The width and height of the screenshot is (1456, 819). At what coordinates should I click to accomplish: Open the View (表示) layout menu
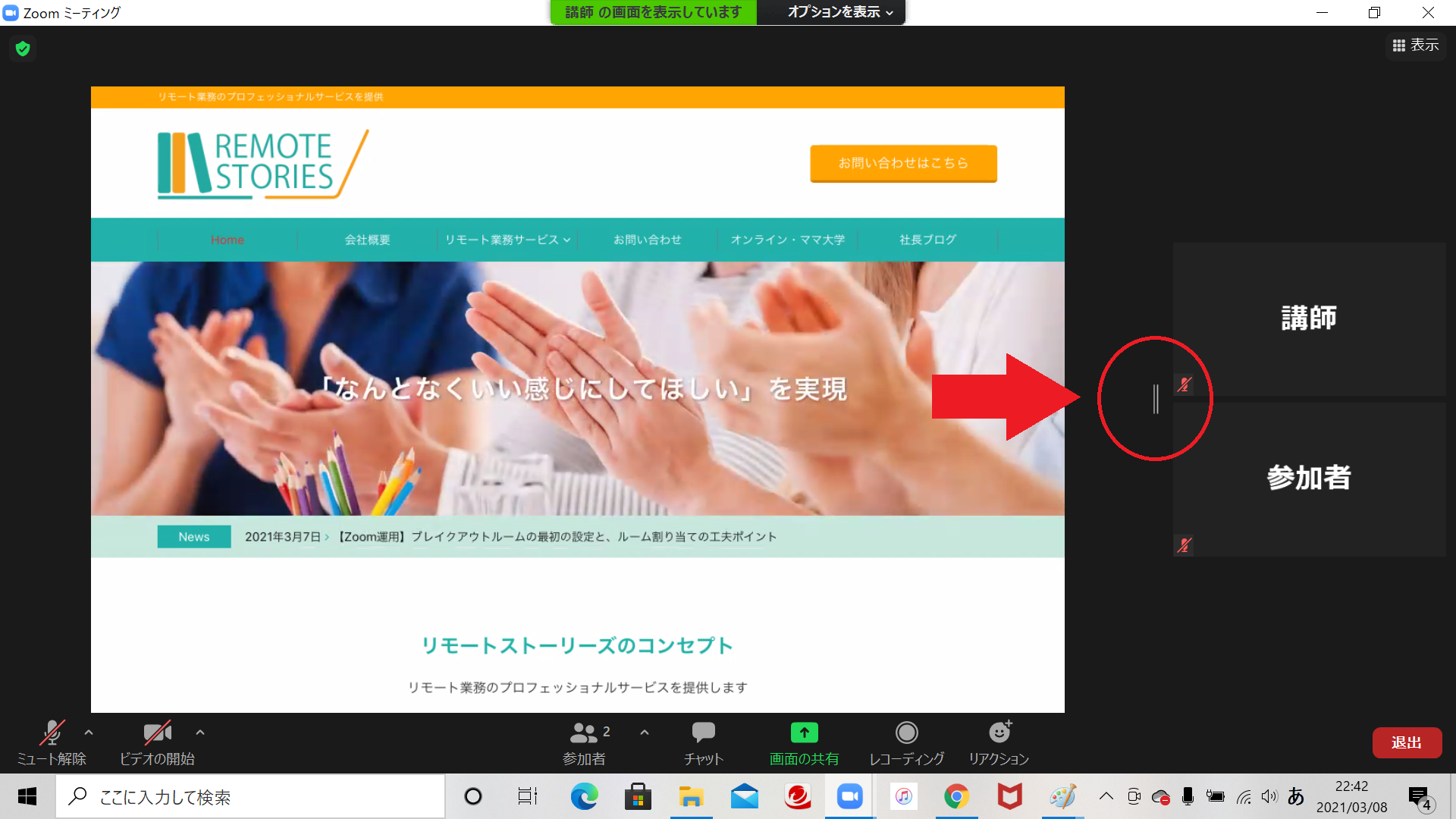point(1415,45)
